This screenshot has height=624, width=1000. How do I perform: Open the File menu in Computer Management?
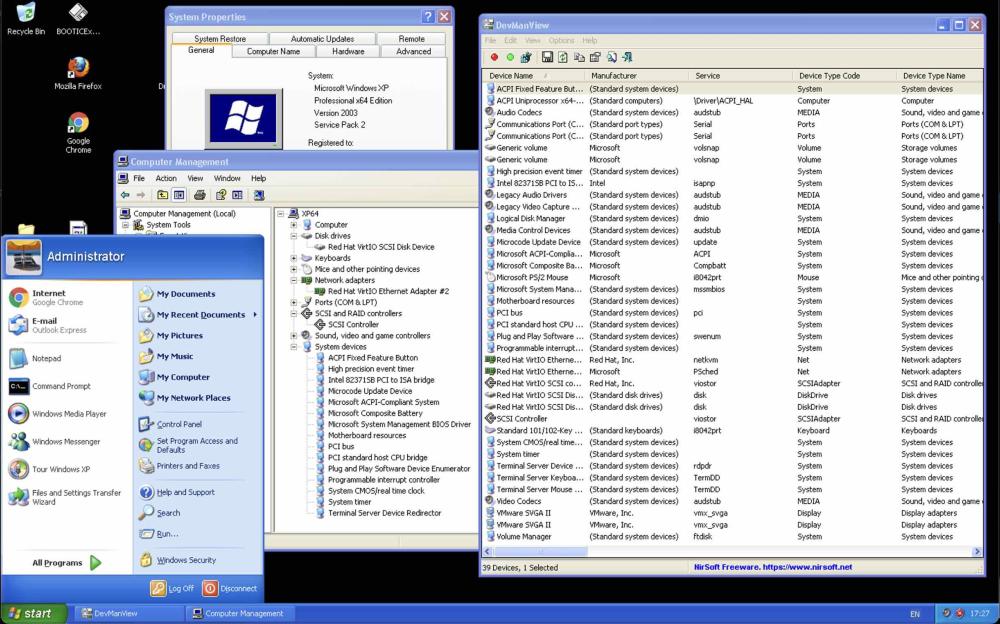[138, 179]
